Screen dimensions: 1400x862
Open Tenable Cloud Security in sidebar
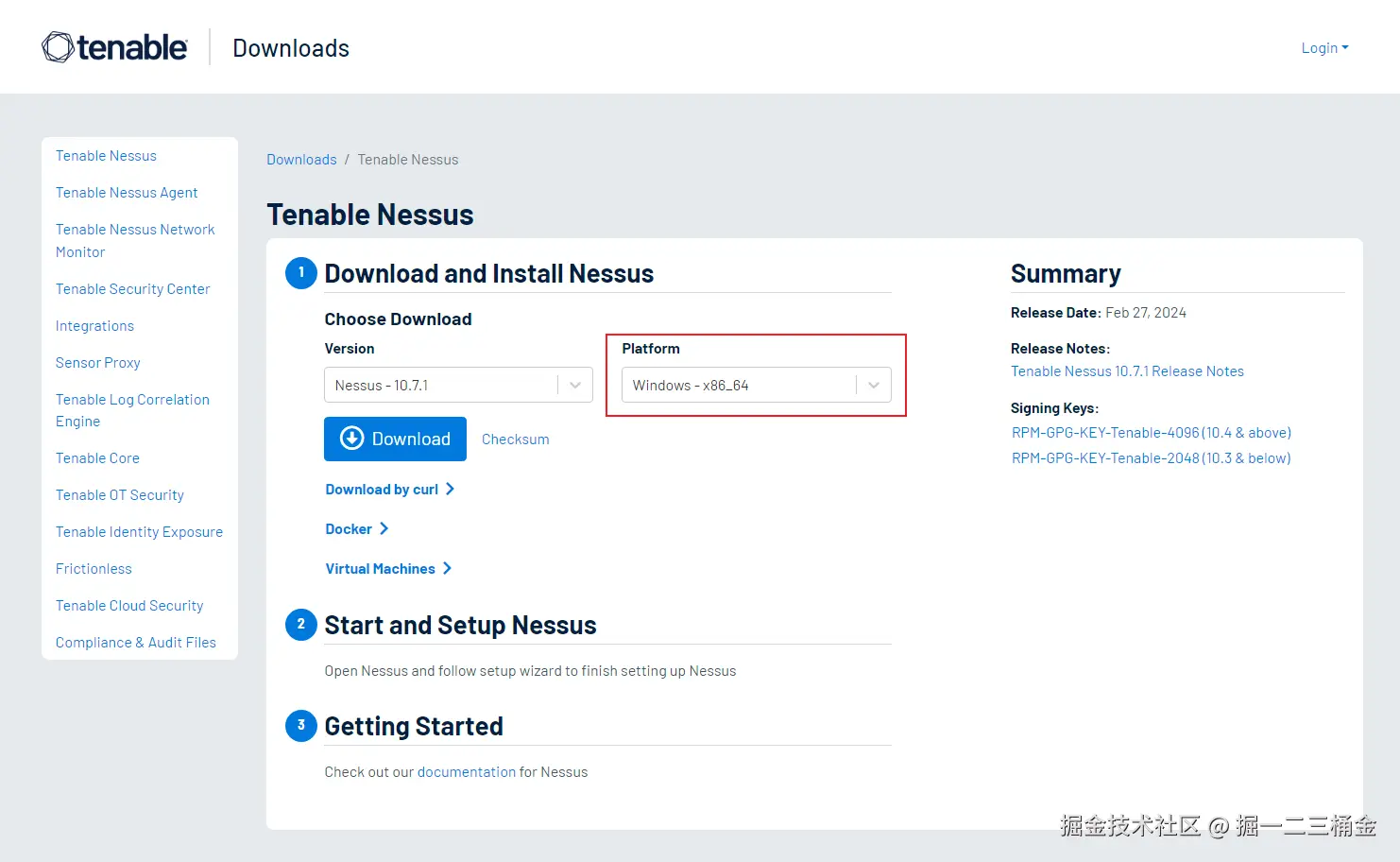[129, 606]
